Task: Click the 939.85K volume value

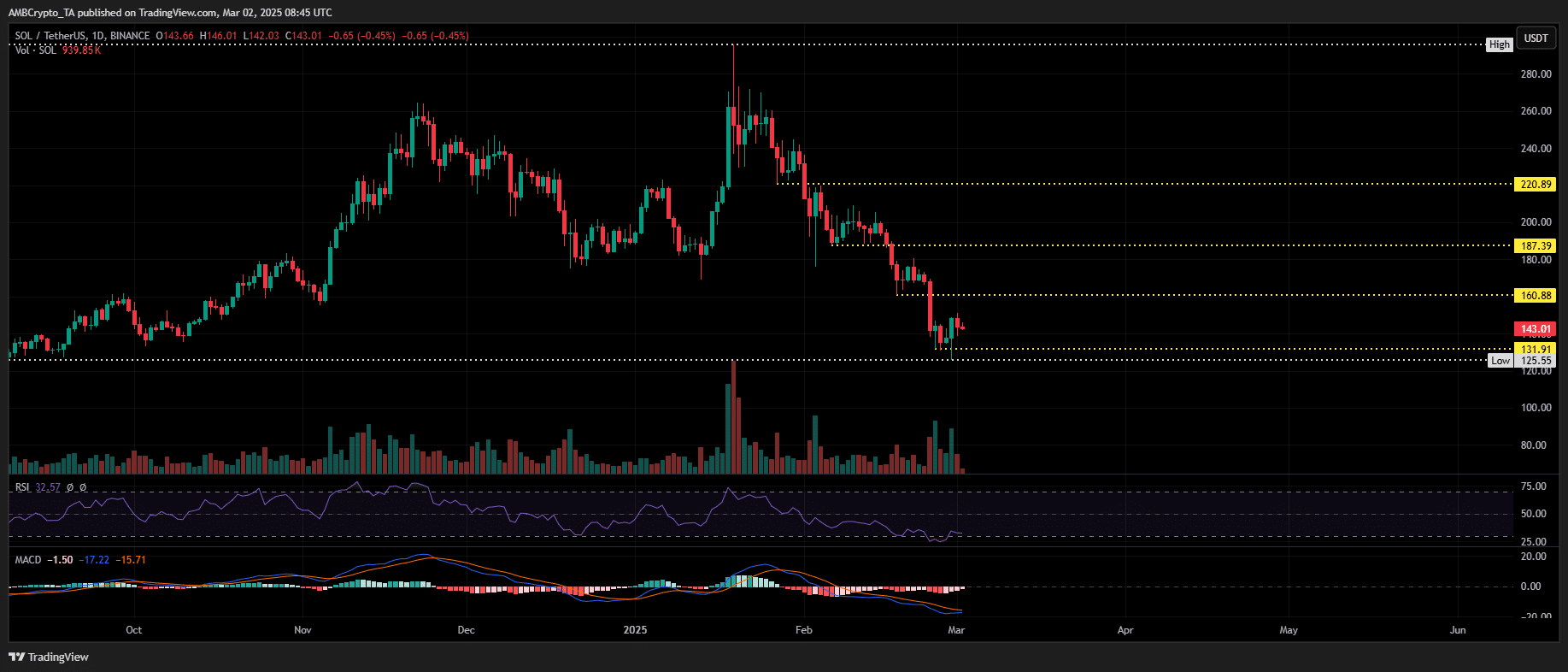Action: tap(81, 50)
